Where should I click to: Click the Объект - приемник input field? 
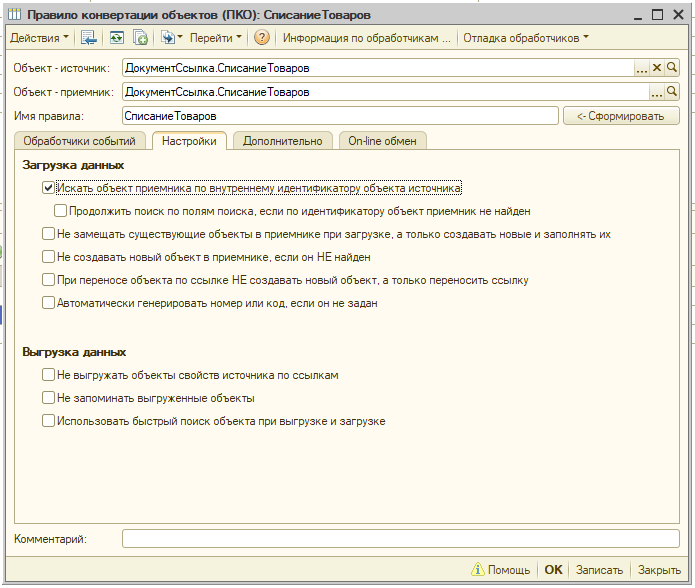[385, 92]
